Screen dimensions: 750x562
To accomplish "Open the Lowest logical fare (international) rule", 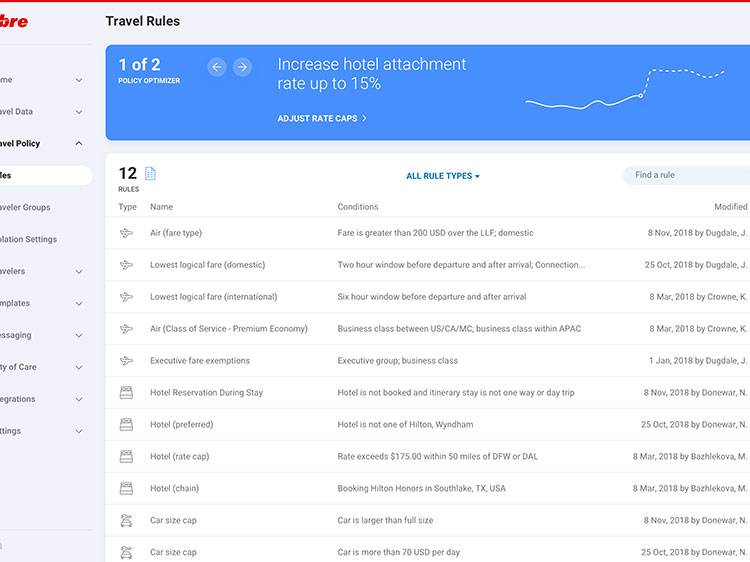I will pyautogui.click(x=213, y=297).
